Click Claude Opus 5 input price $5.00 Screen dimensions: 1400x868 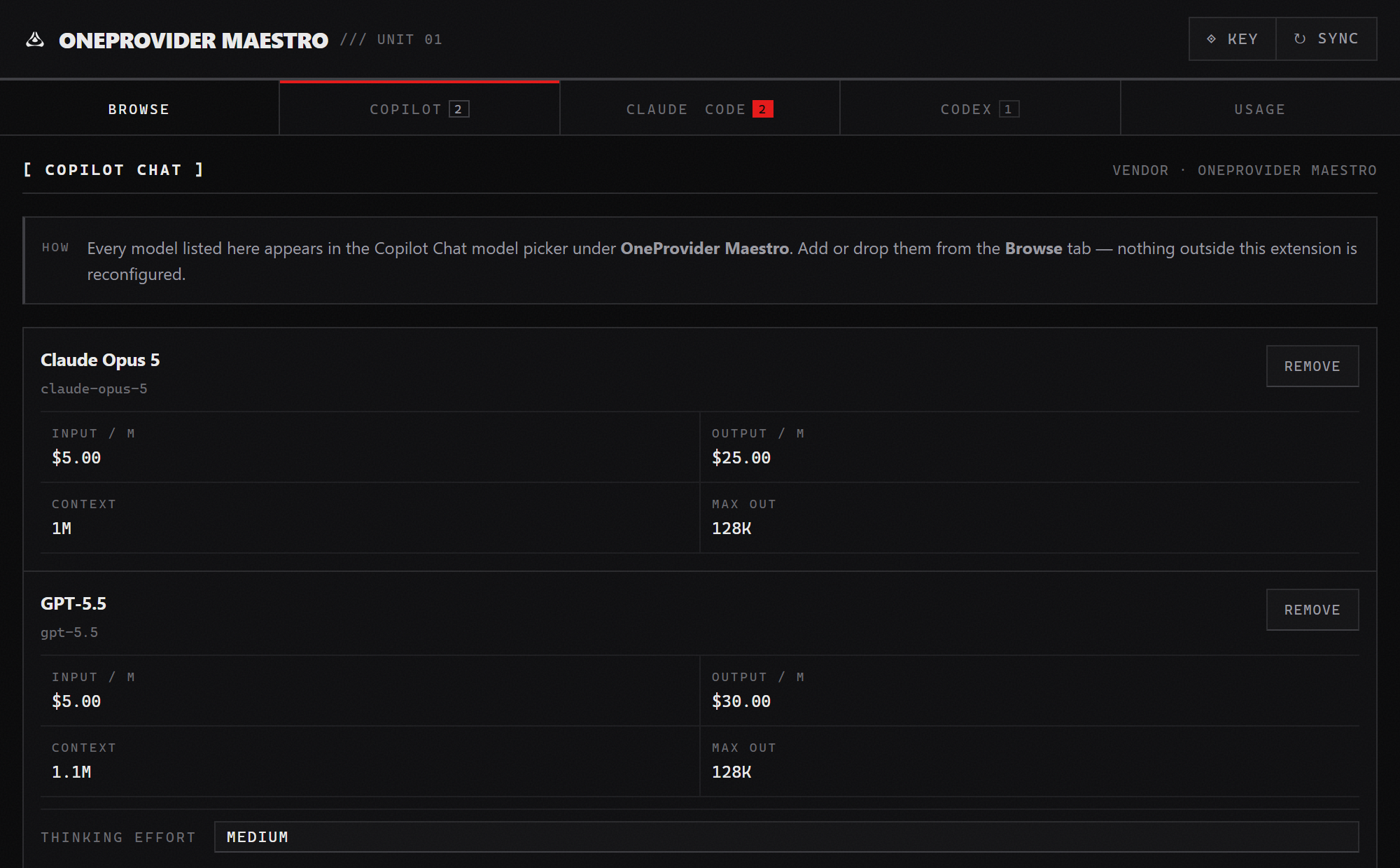pyautogui.click(x=76, y=458)
